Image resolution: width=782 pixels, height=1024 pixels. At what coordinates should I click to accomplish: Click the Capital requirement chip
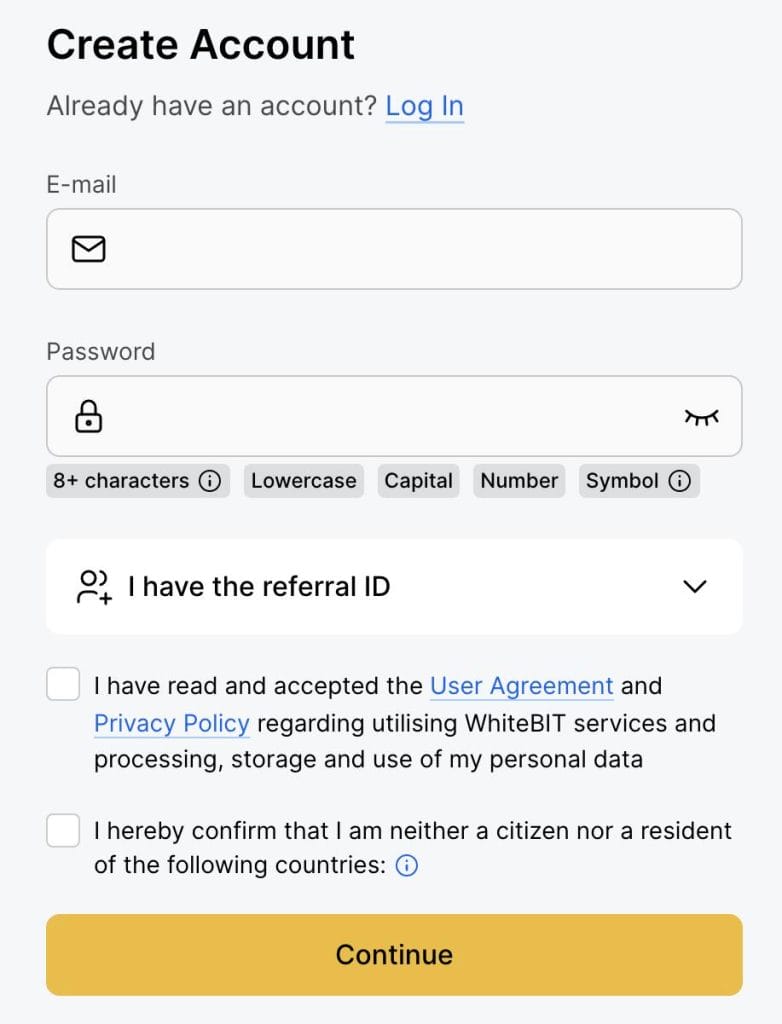[419, 481]
